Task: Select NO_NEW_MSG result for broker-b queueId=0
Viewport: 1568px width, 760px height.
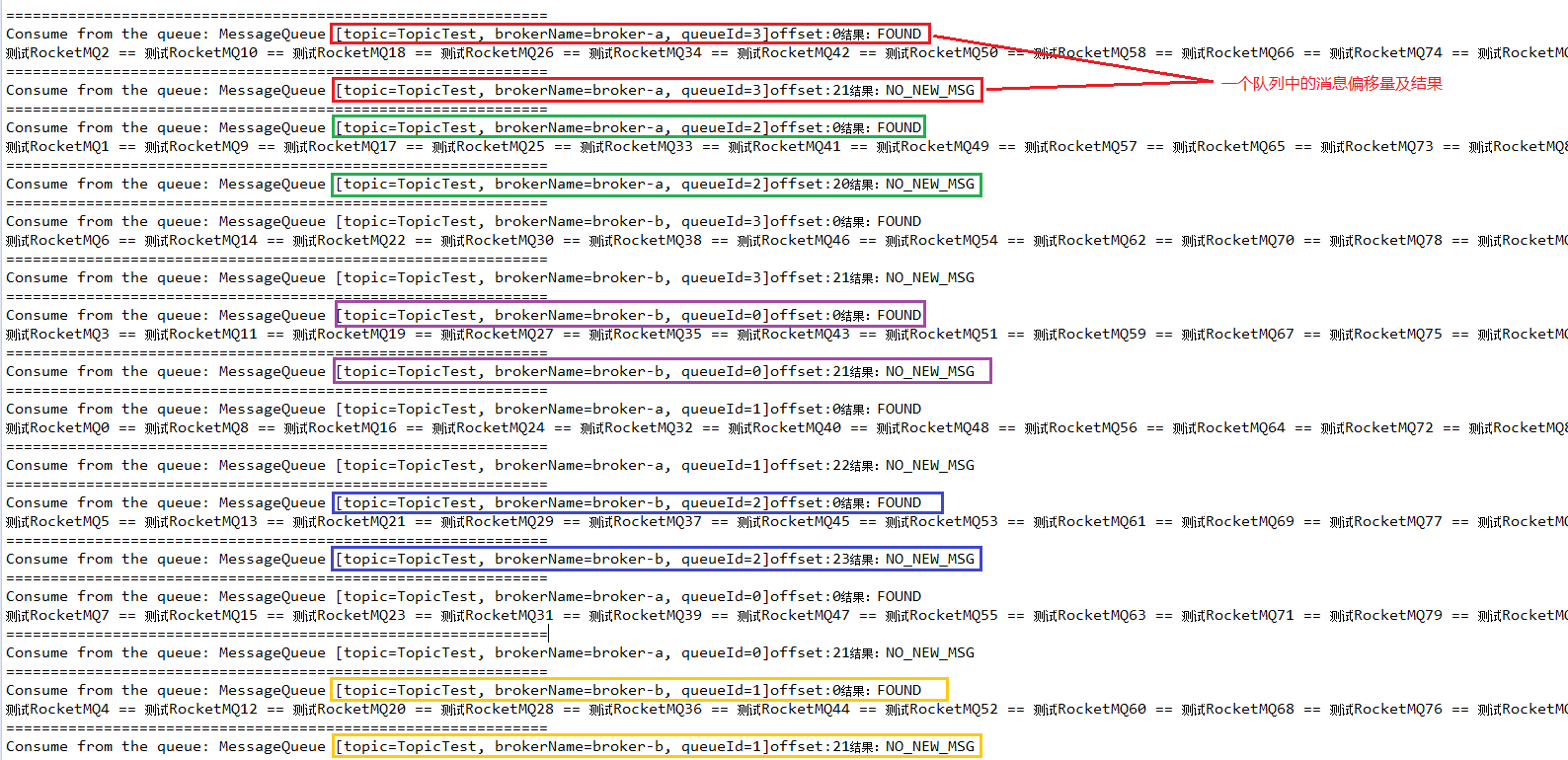Action: coord(929,371)
